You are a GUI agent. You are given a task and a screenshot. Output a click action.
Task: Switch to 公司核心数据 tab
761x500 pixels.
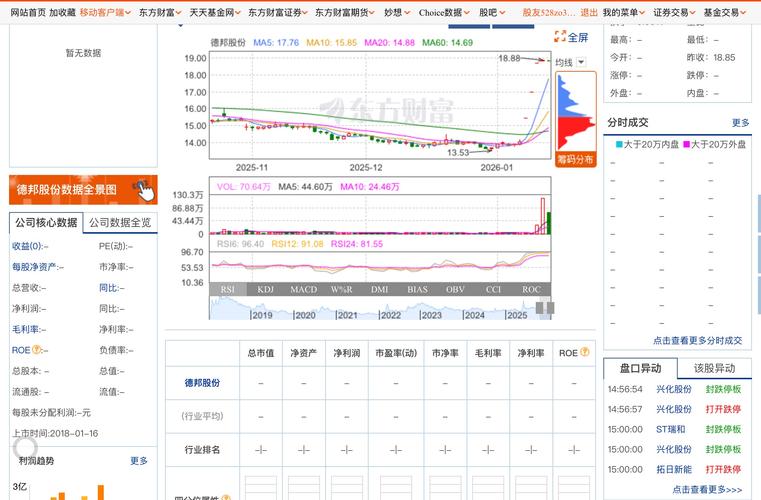46,223
